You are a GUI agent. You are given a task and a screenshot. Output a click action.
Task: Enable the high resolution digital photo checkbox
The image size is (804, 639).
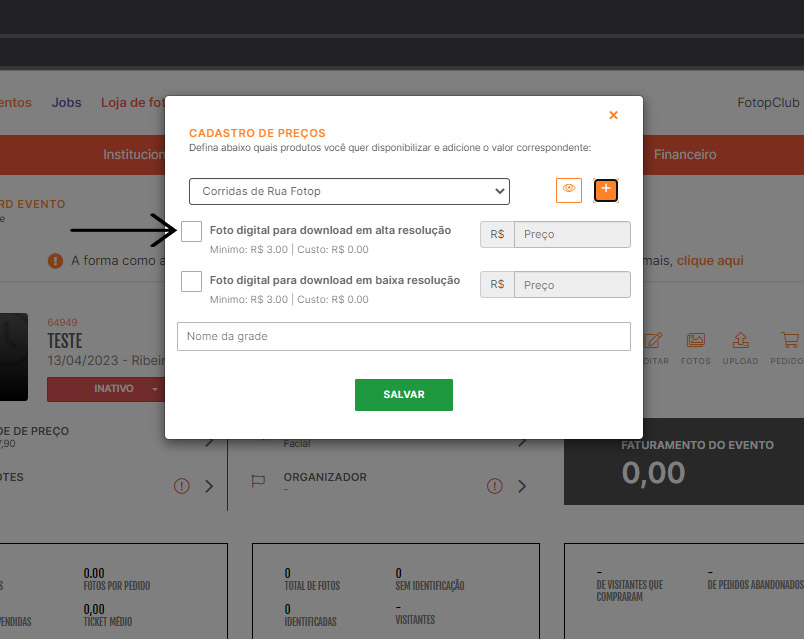191,231
